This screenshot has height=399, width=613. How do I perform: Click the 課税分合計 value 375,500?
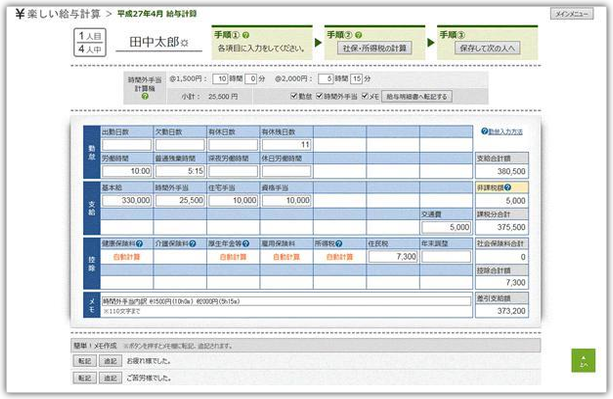511,227
